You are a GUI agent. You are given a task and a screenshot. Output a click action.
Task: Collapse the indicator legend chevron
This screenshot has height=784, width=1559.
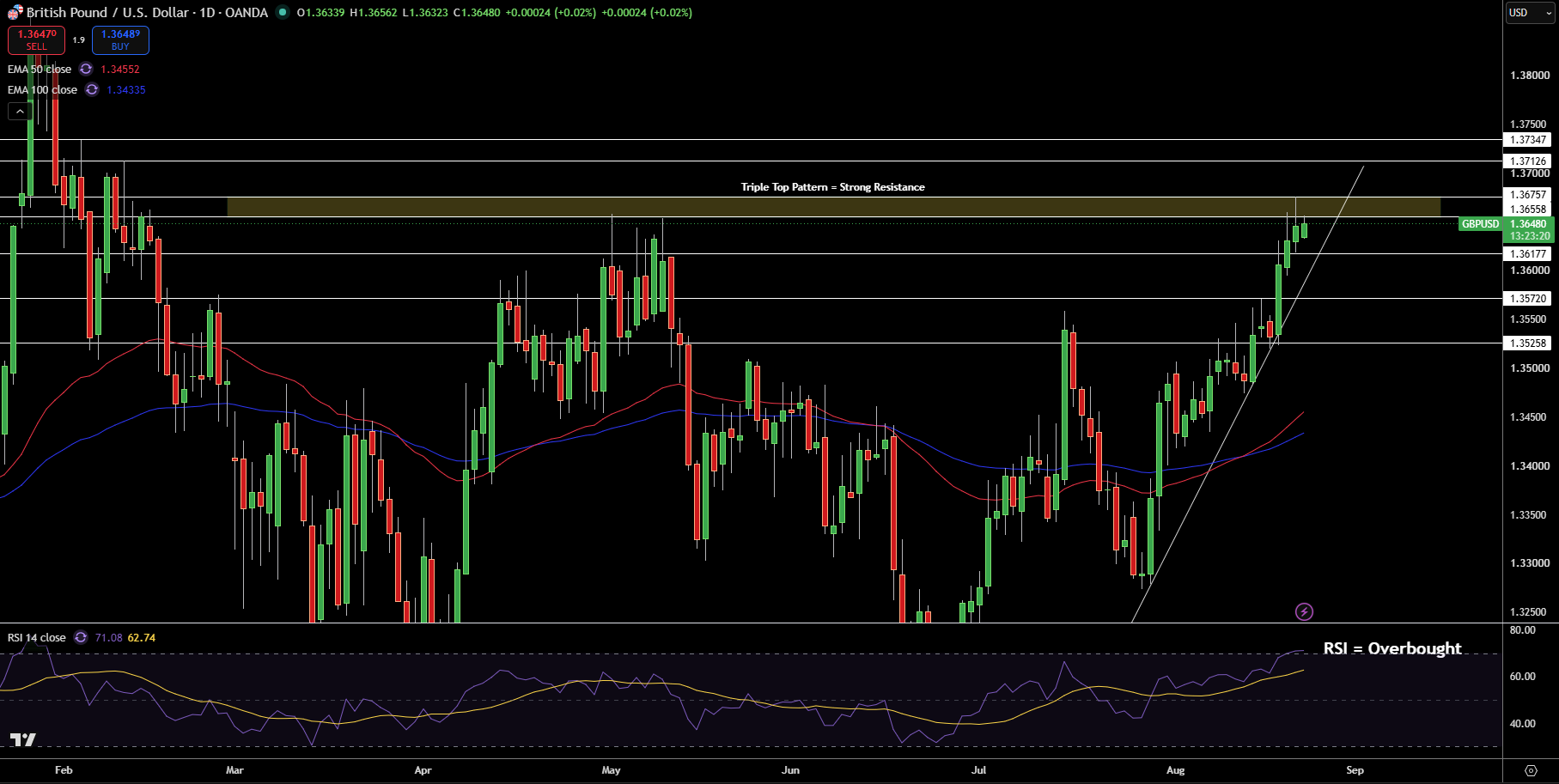(20, 111)
